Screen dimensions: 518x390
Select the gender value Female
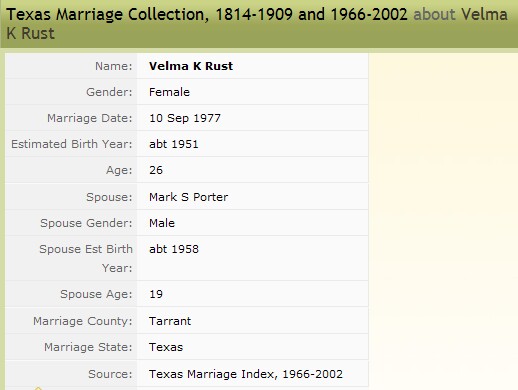[169, 92]
